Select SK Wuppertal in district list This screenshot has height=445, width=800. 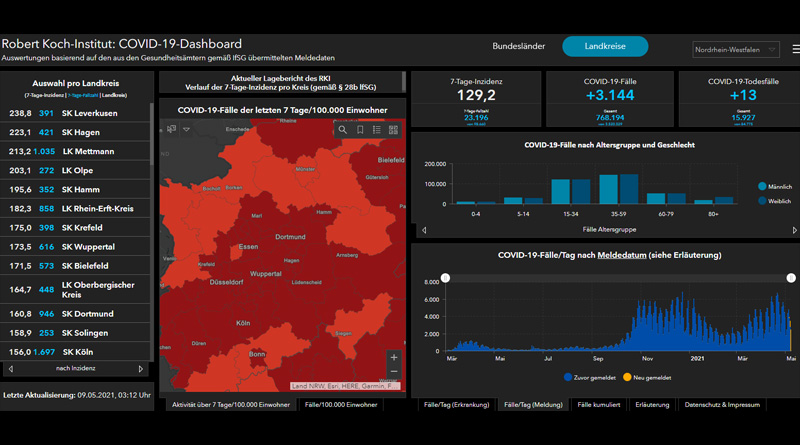[75, 246]
